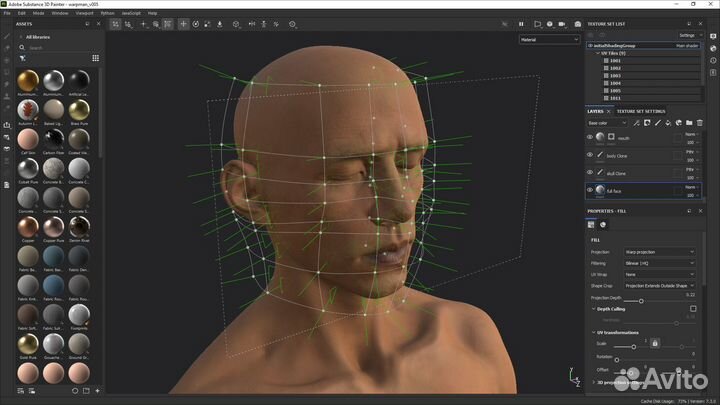Open the Texture Set List Settings dropdown

[690, 35]
